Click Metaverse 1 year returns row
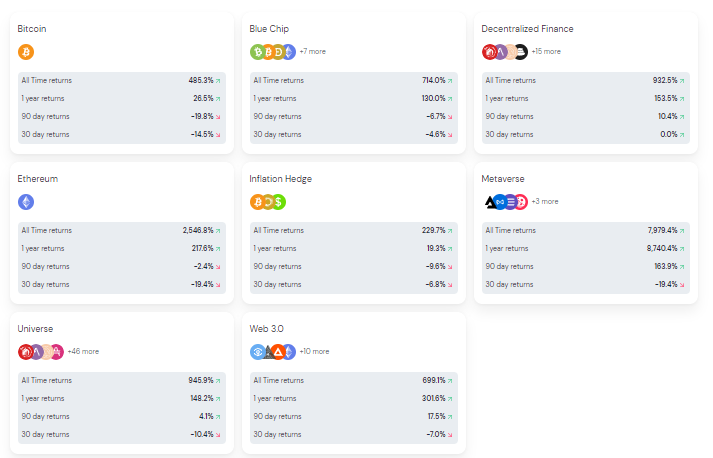 586,248
